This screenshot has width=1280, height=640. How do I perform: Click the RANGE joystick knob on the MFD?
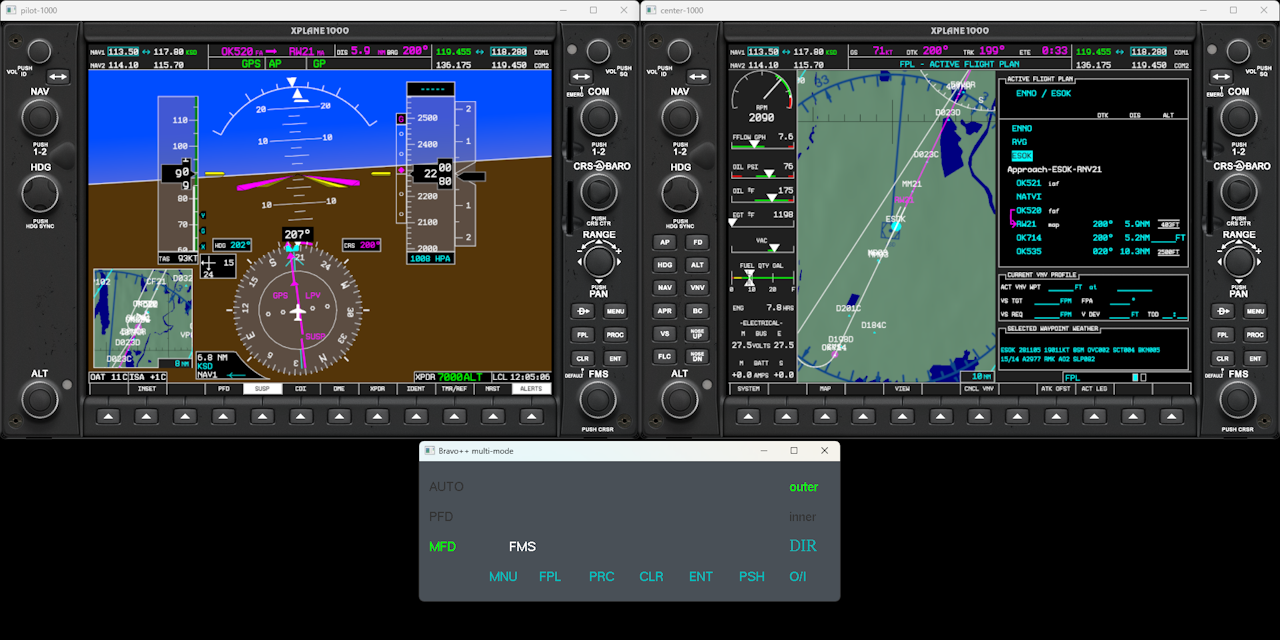coord(1239,261)
